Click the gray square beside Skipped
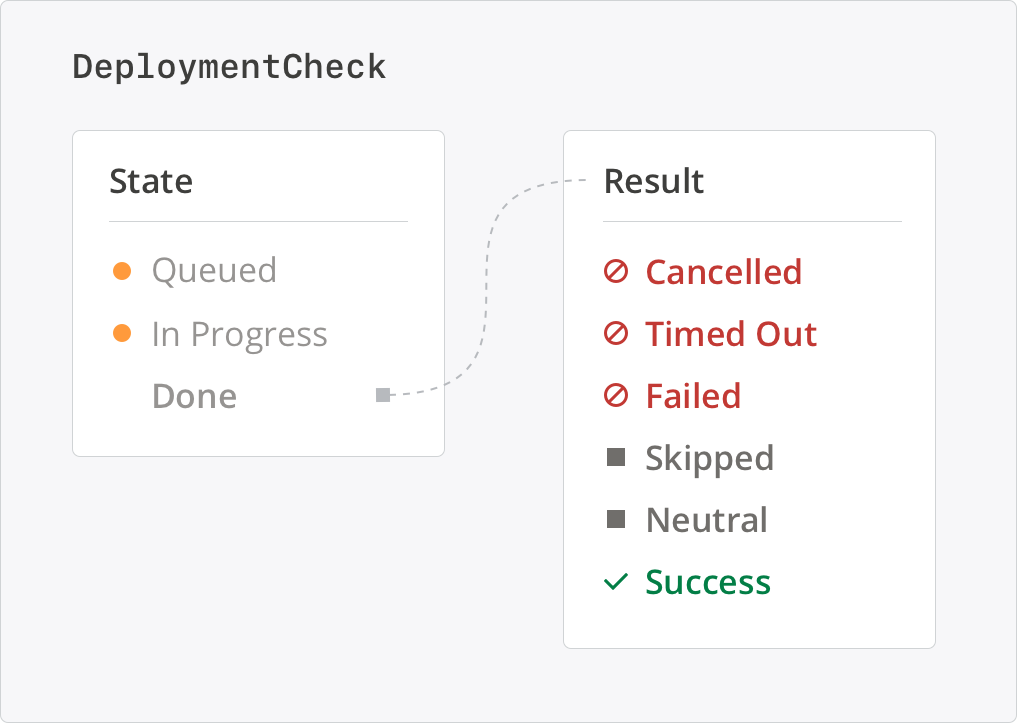Viewport: 1017px width, 723px height. 616,458
